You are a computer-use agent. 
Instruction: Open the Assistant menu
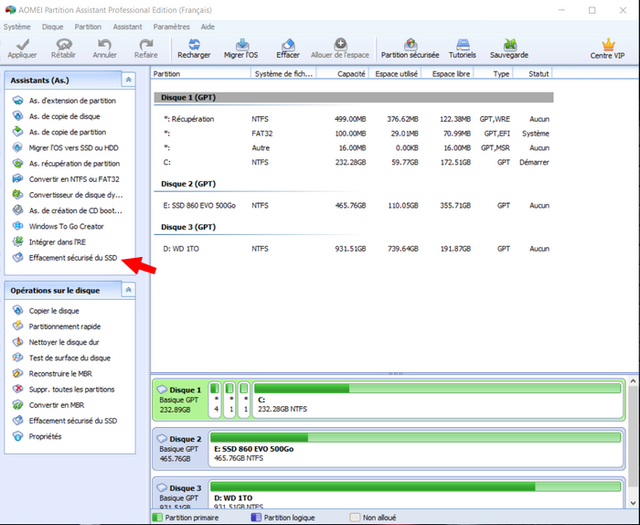(x=127, y=27)
